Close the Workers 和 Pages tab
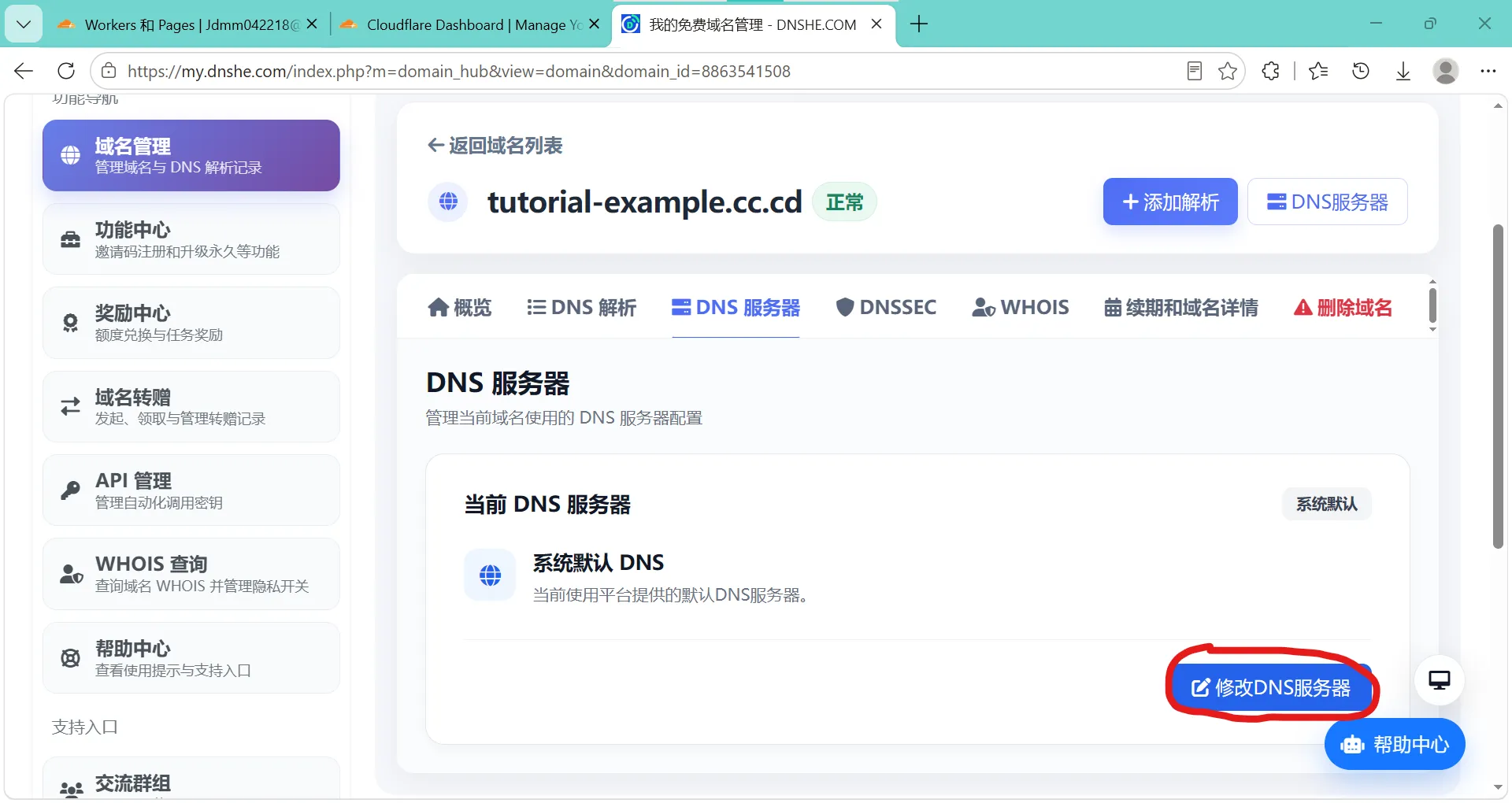The height and width of the screenshot is (803, 1512). pyautogui.click(x=312, y=24)
